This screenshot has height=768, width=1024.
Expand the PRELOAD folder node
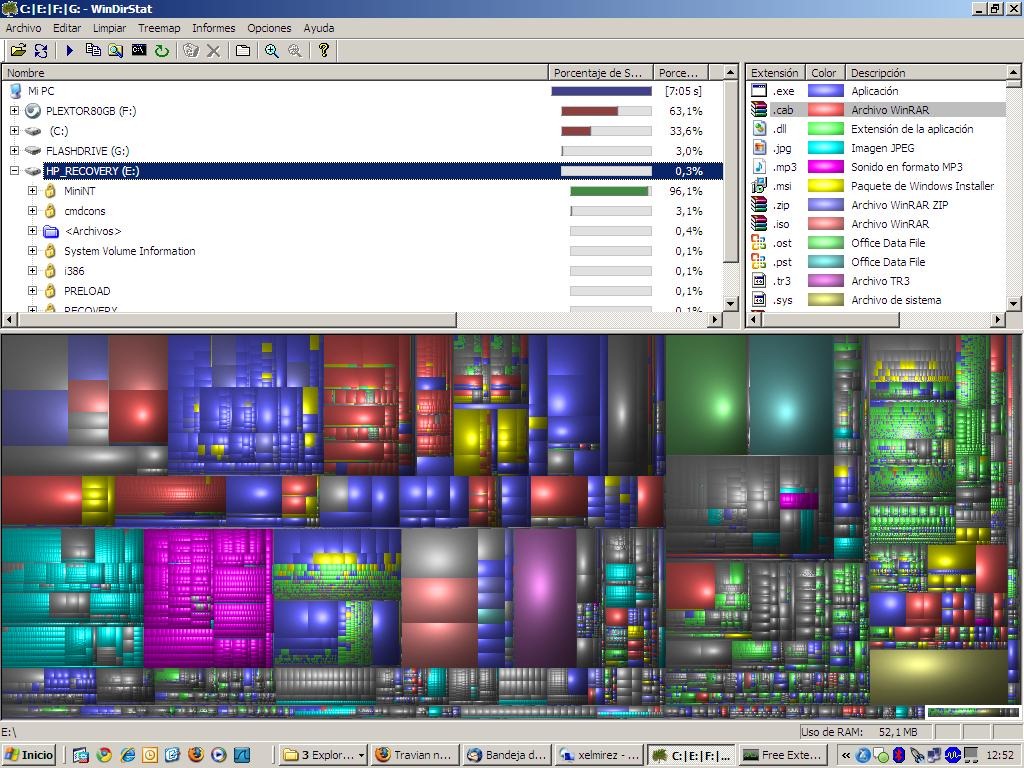32,291
